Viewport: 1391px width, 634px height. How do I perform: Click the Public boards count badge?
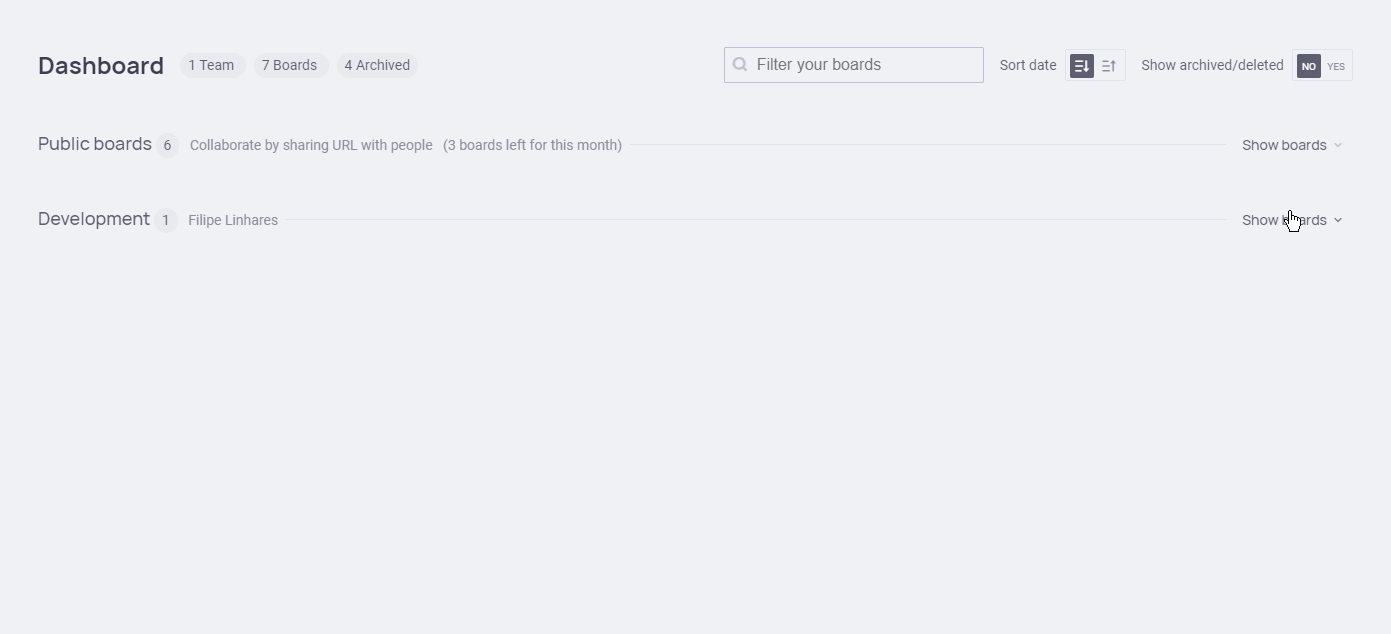pos(167,145)
